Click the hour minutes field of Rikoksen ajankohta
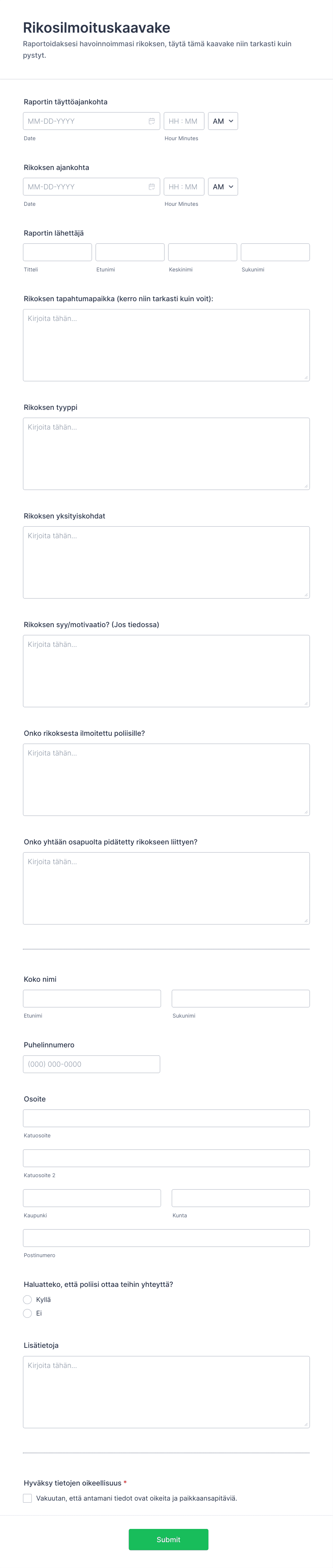This screenshot has height=1568, width=333. [184, 187]
